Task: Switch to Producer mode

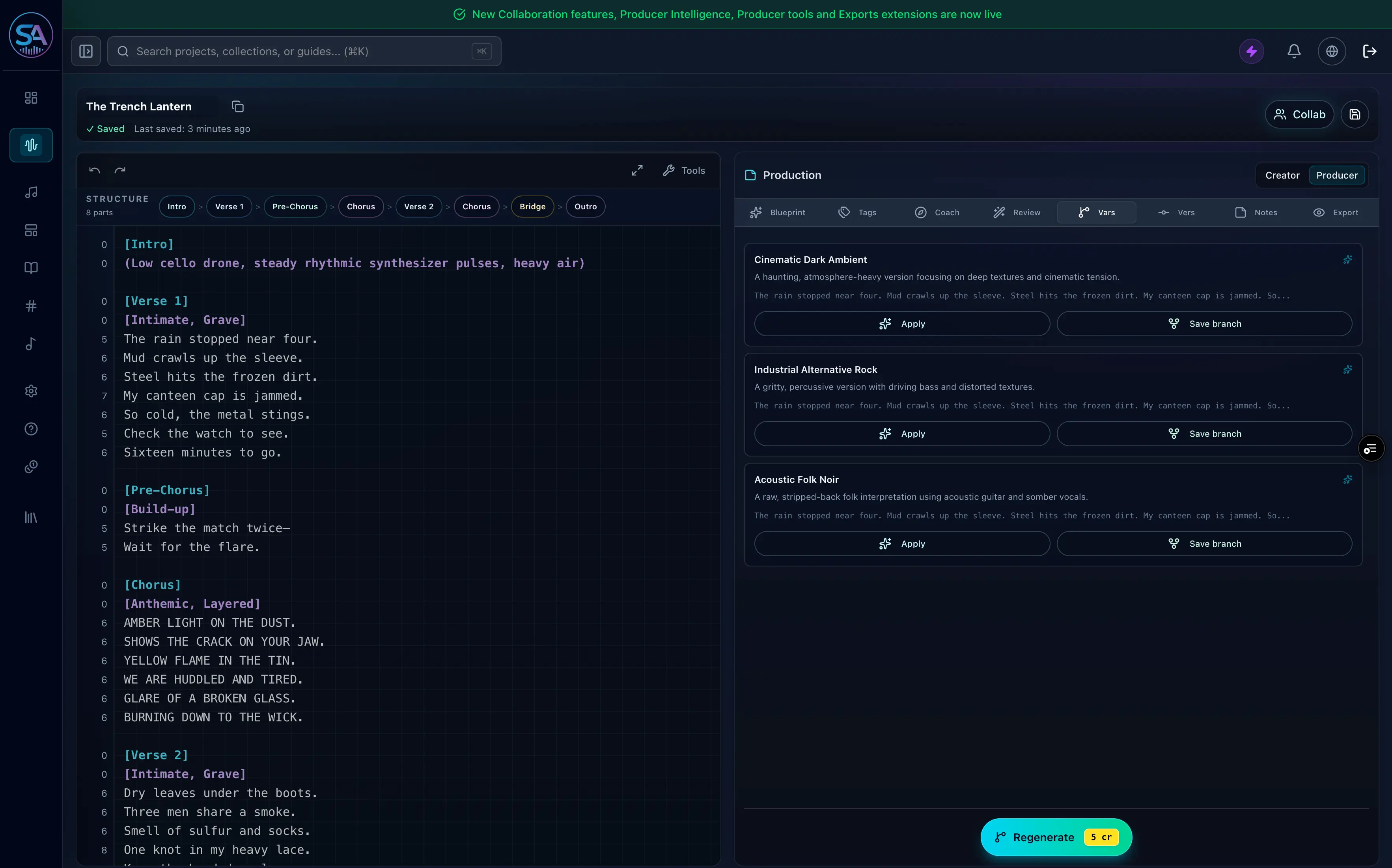Action: pos(1336,176)
